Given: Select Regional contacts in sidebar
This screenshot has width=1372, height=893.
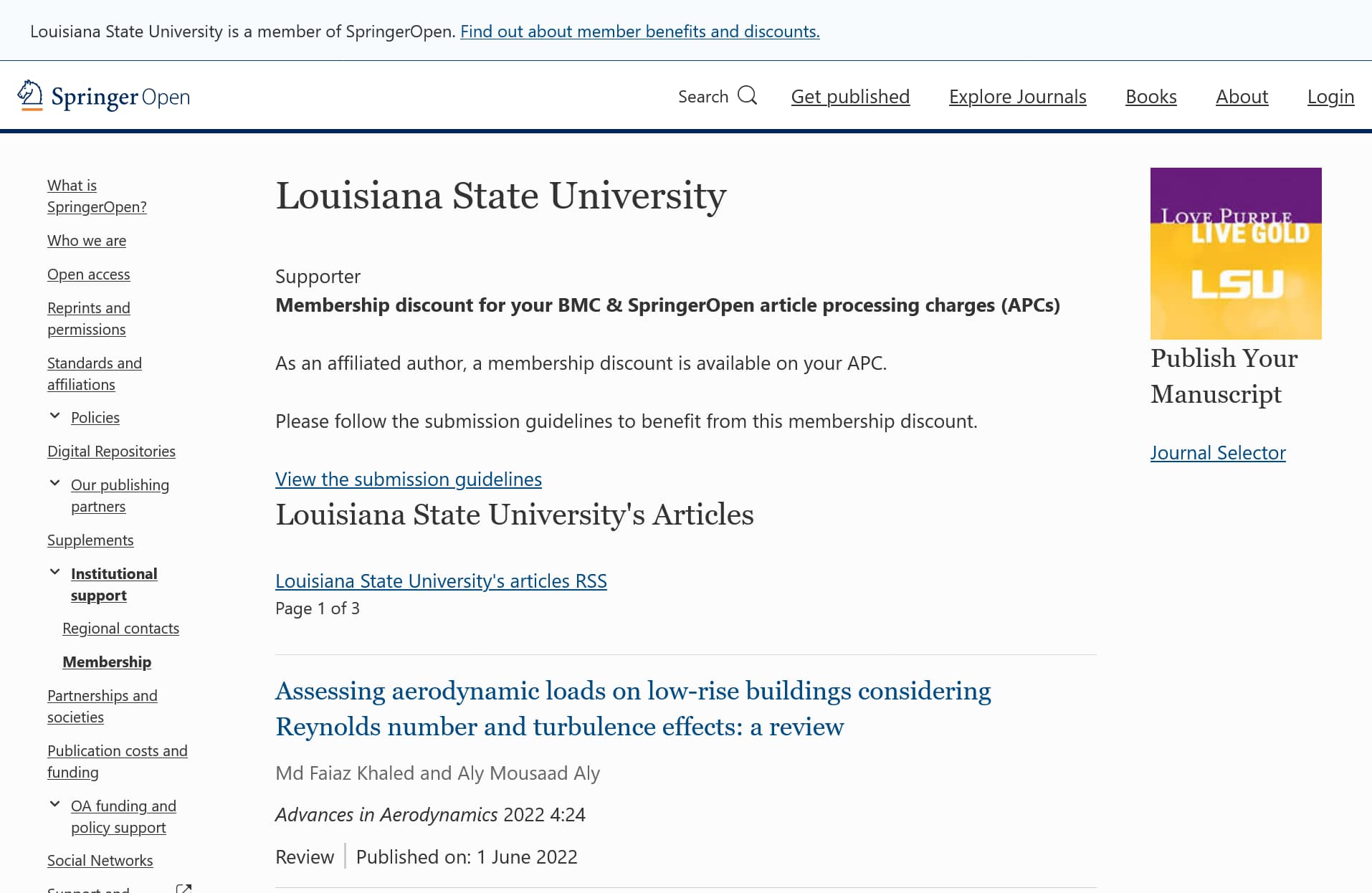Looking at the screenshot, I should (x=120, y=628).
